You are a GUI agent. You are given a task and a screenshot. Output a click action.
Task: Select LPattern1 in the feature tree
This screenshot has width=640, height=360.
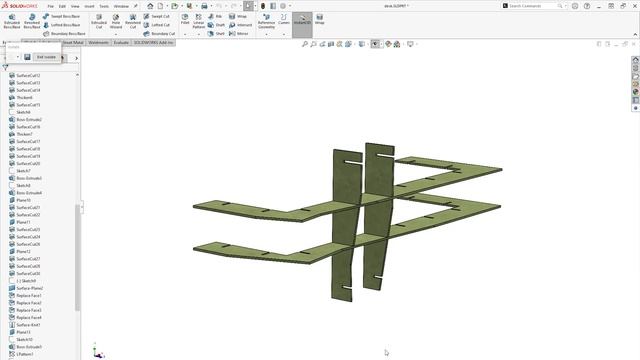[21, 354]
